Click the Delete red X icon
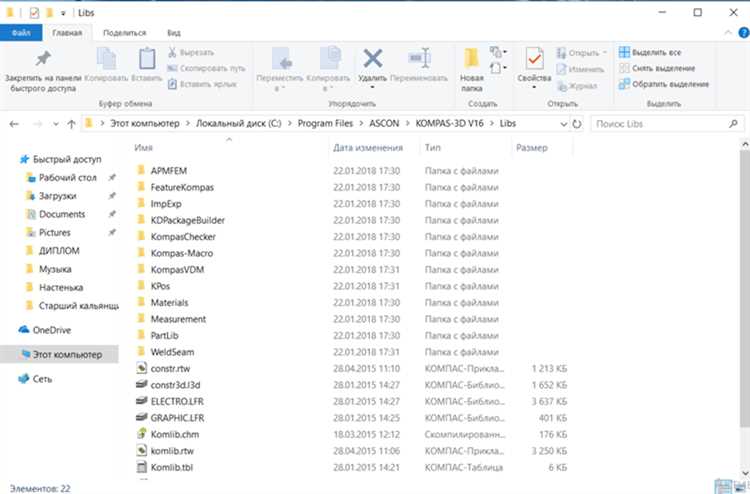The height and width of the screenshot is (494, 750). click(372, 59)
